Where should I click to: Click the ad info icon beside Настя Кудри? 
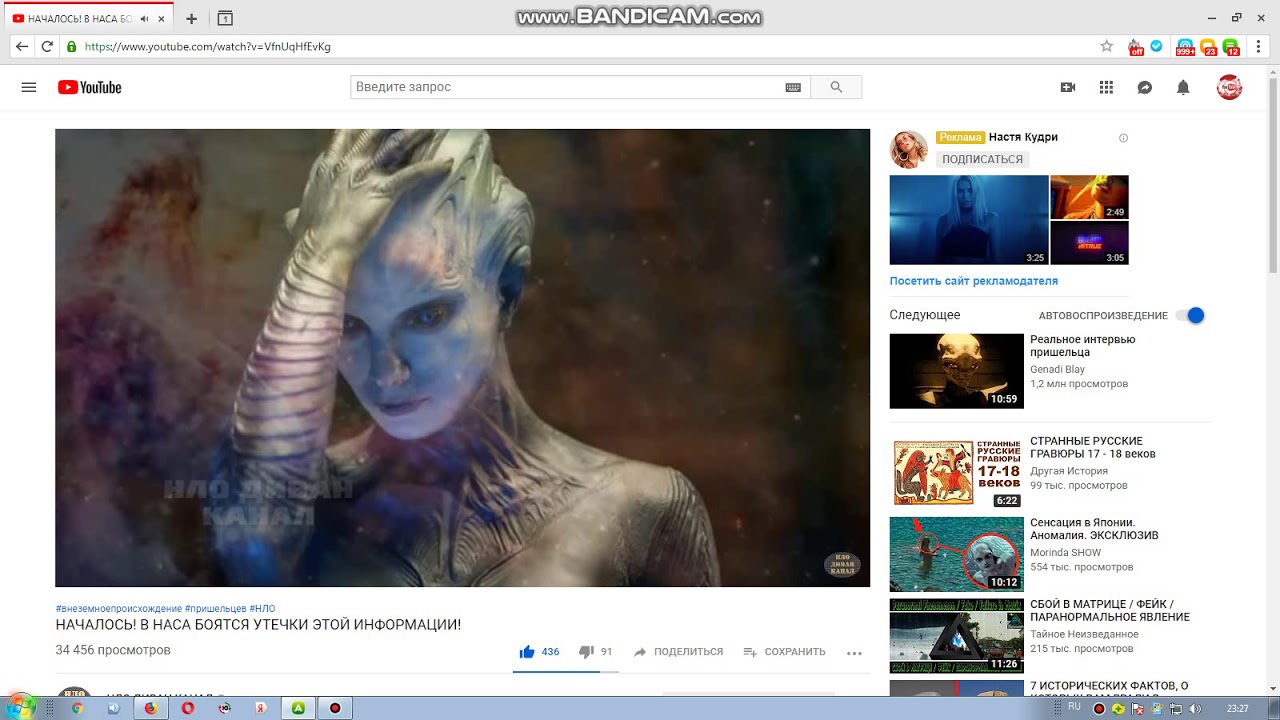point(1123,138)
